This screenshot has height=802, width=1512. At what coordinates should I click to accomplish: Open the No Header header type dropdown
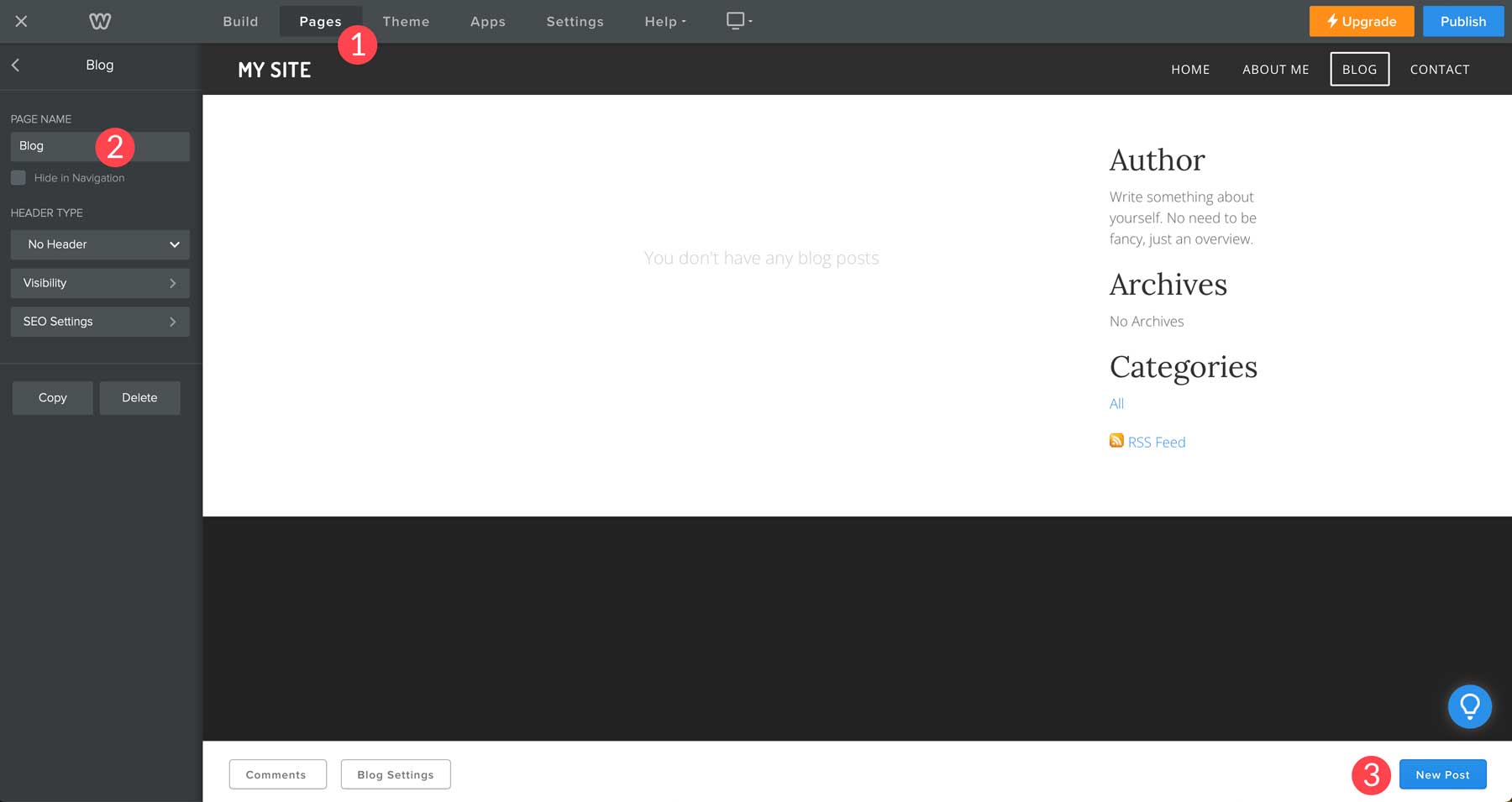[x=99, y=244]
